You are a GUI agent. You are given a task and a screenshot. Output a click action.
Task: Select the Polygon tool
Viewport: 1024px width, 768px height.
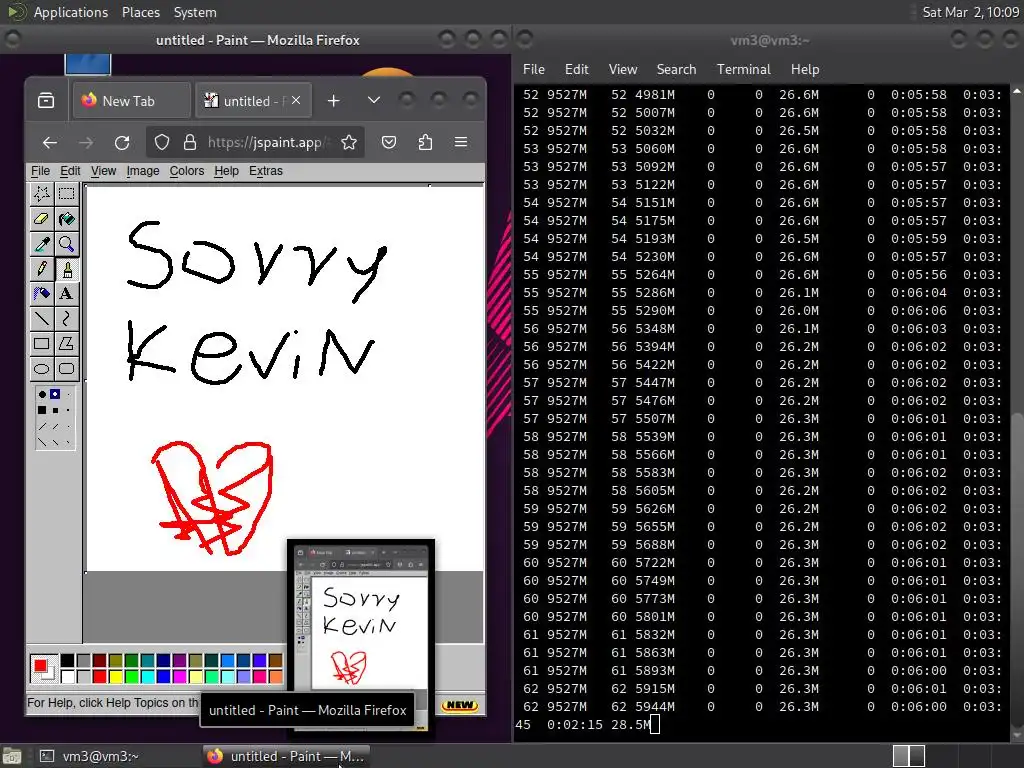point(66,344)
